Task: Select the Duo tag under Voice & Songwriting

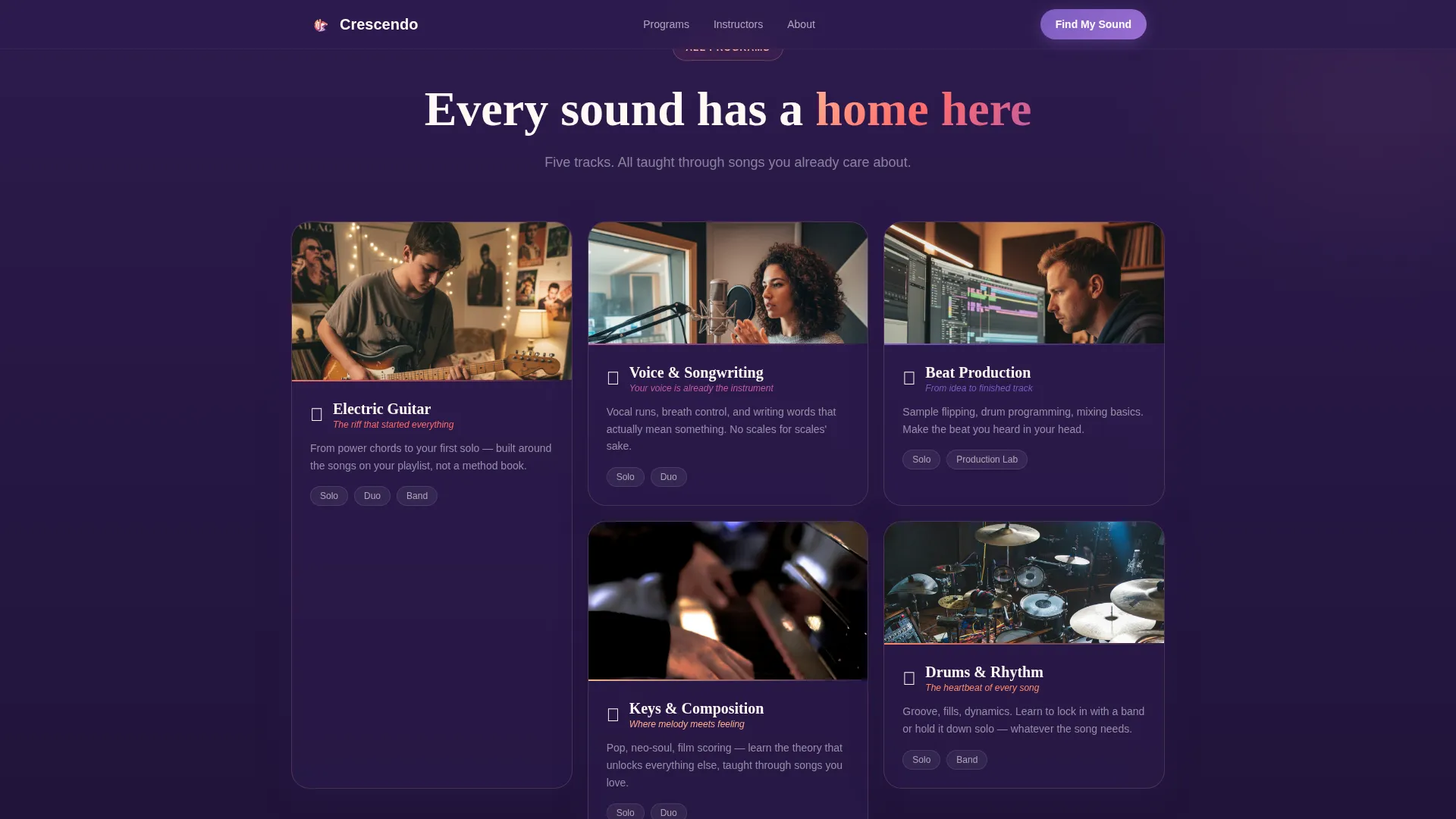Action: tap(668, 477)
